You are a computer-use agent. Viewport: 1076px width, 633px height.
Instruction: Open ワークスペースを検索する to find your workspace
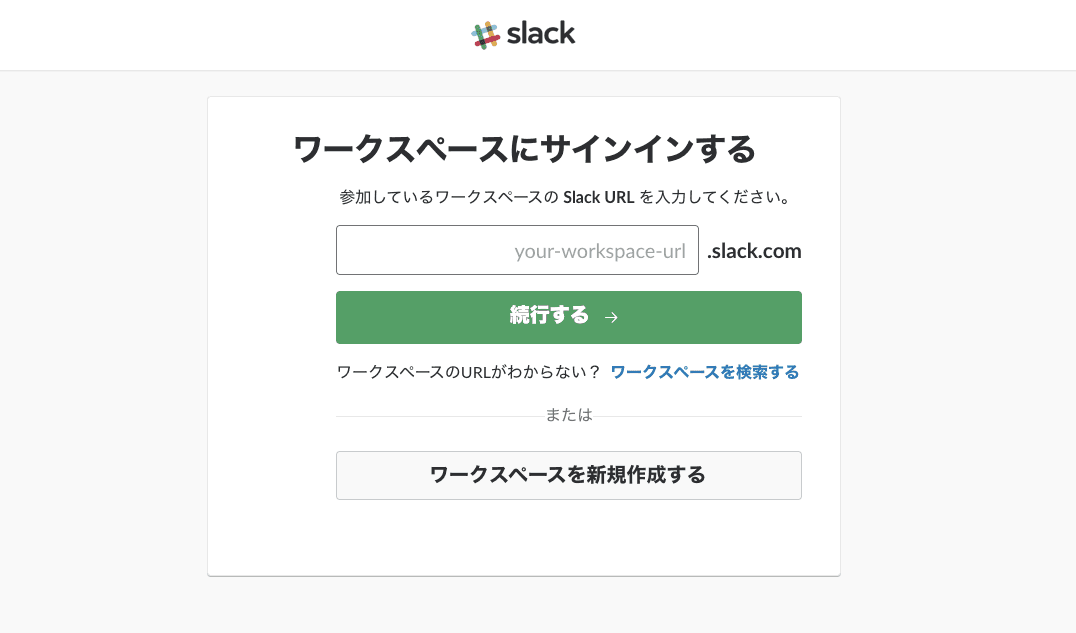coord(705,371)
